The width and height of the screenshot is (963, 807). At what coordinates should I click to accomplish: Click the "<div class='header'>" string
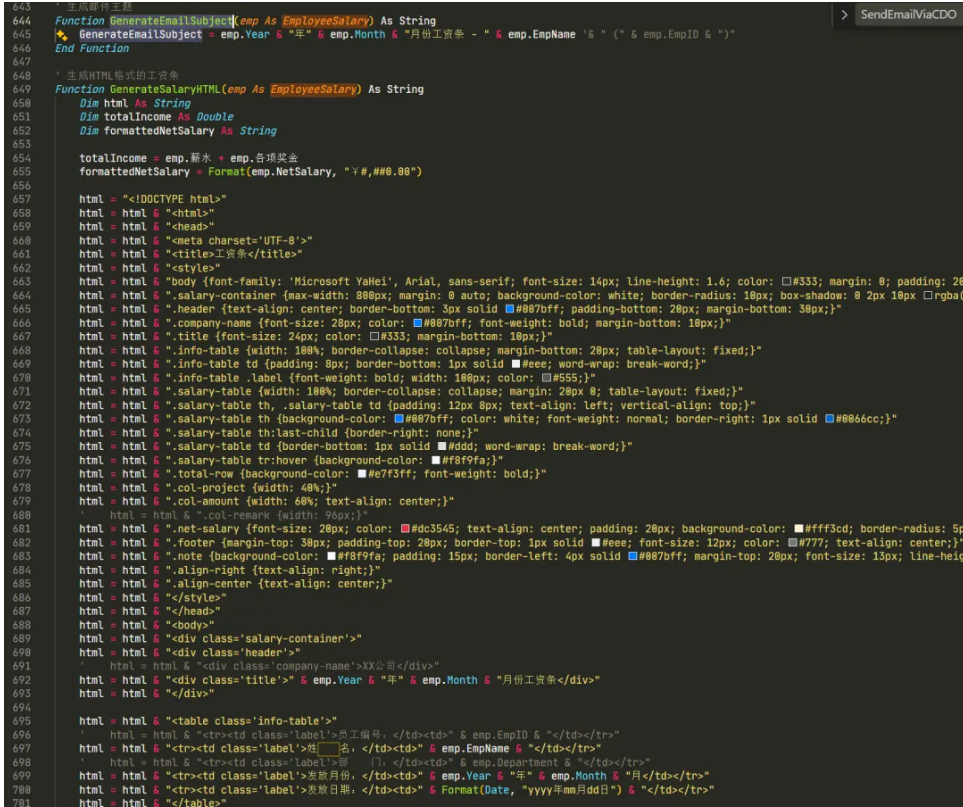pyautogui.click(x=233, y=653)
